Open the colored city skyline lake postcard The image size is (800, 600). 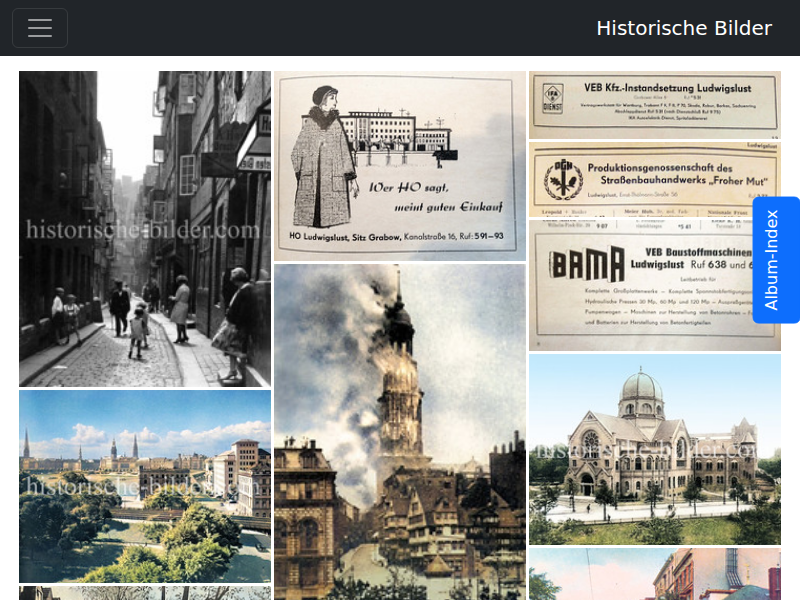(145, 486)
